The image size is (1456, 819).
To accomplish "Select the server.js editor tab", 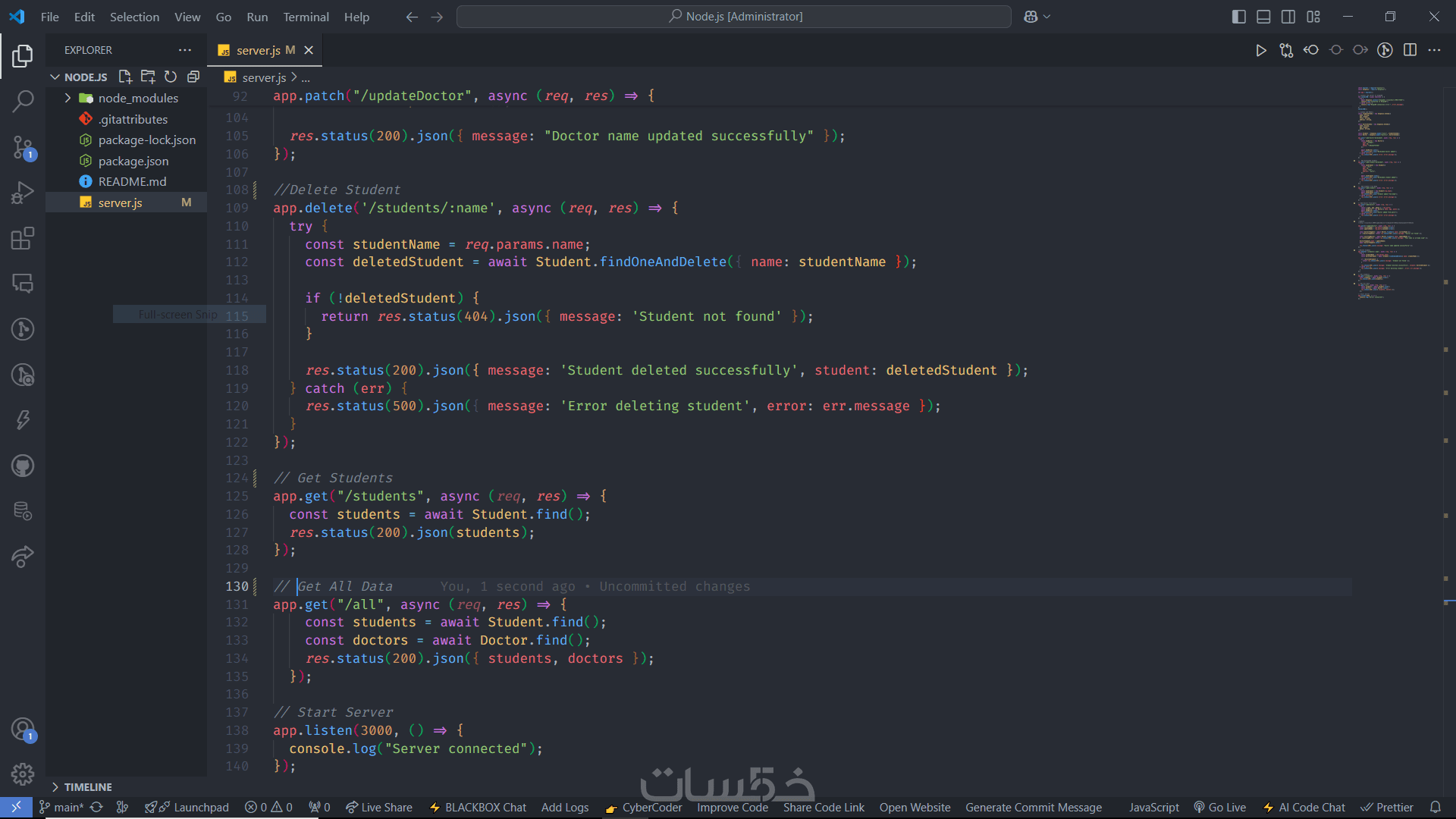I will (x=258, y=50).
